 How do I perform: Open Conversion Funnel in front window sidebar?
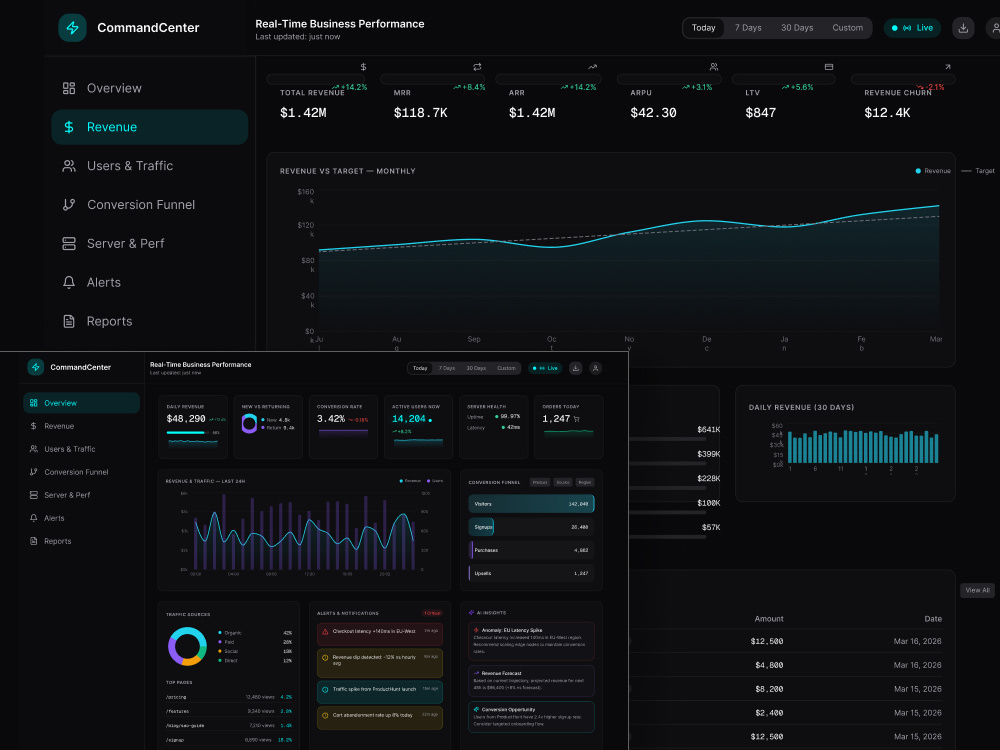(x=82, y=472)
